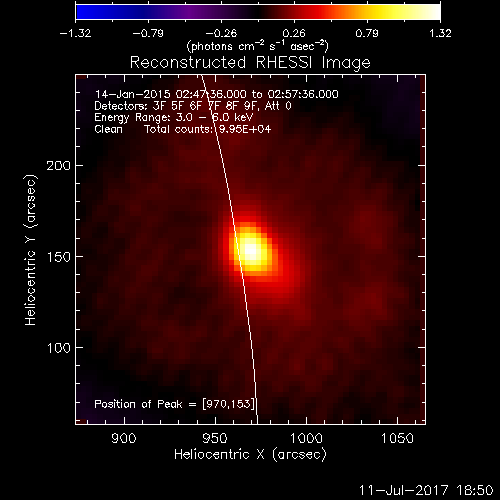Click the white-yellow end of the colorbar
Screen dimensions: 500x500
430,12
